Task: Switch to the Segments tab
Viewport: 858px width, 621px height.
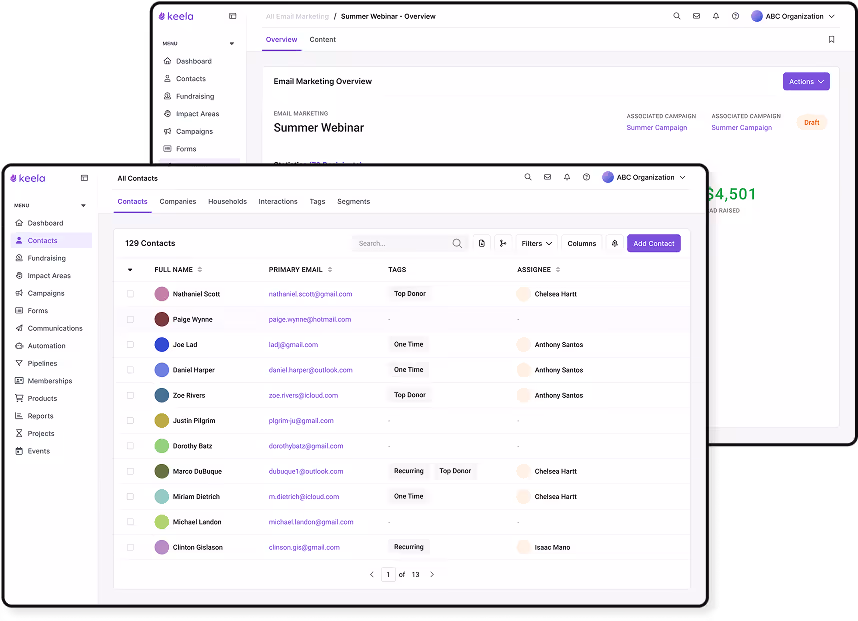Action: 353,201
